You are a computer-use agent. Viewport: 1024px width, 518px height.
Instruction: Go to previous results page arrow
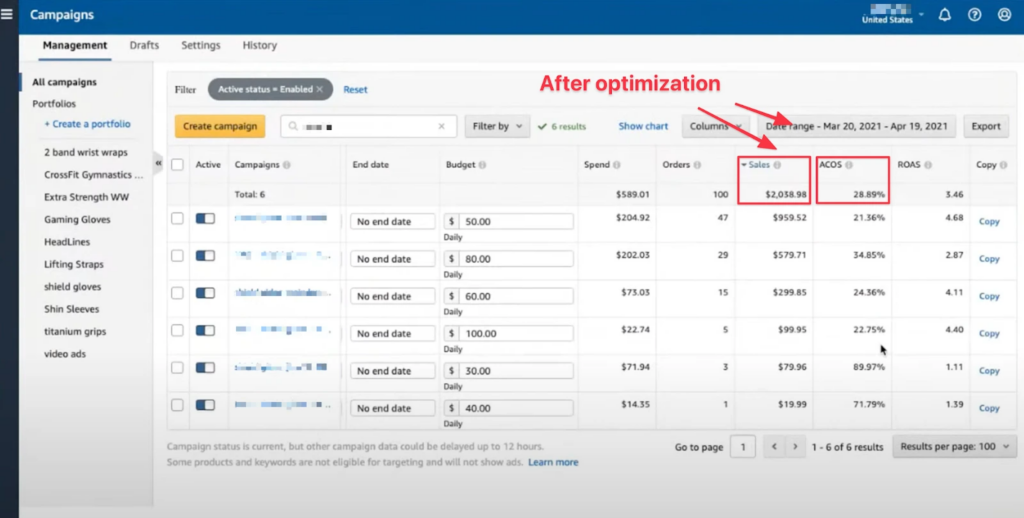[x=774, y=447]
